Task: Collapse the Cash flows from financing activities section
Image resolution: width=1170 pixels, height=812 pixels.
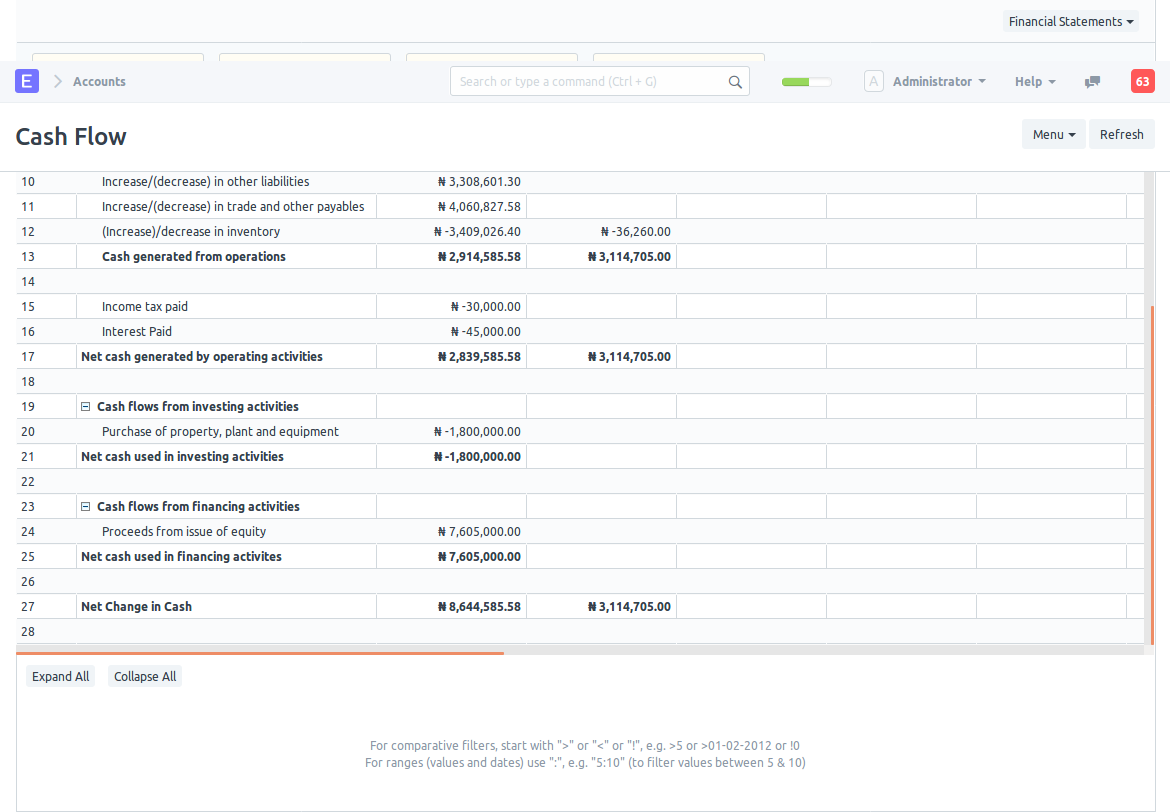Action: (x=85, y=506)
